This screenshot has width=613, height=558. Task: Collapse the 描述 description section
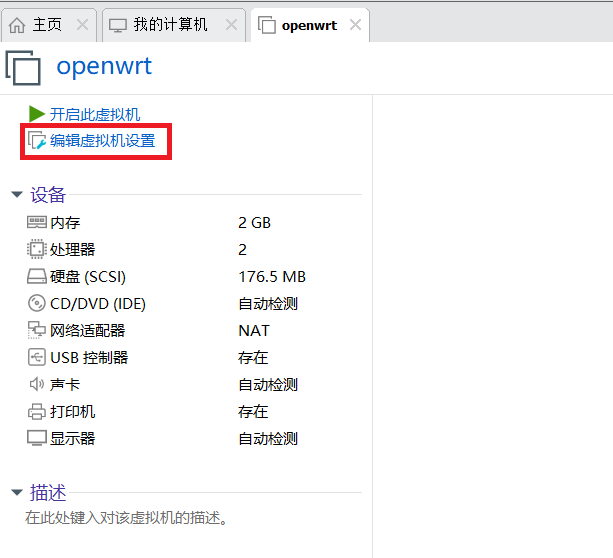pos(17,493)
